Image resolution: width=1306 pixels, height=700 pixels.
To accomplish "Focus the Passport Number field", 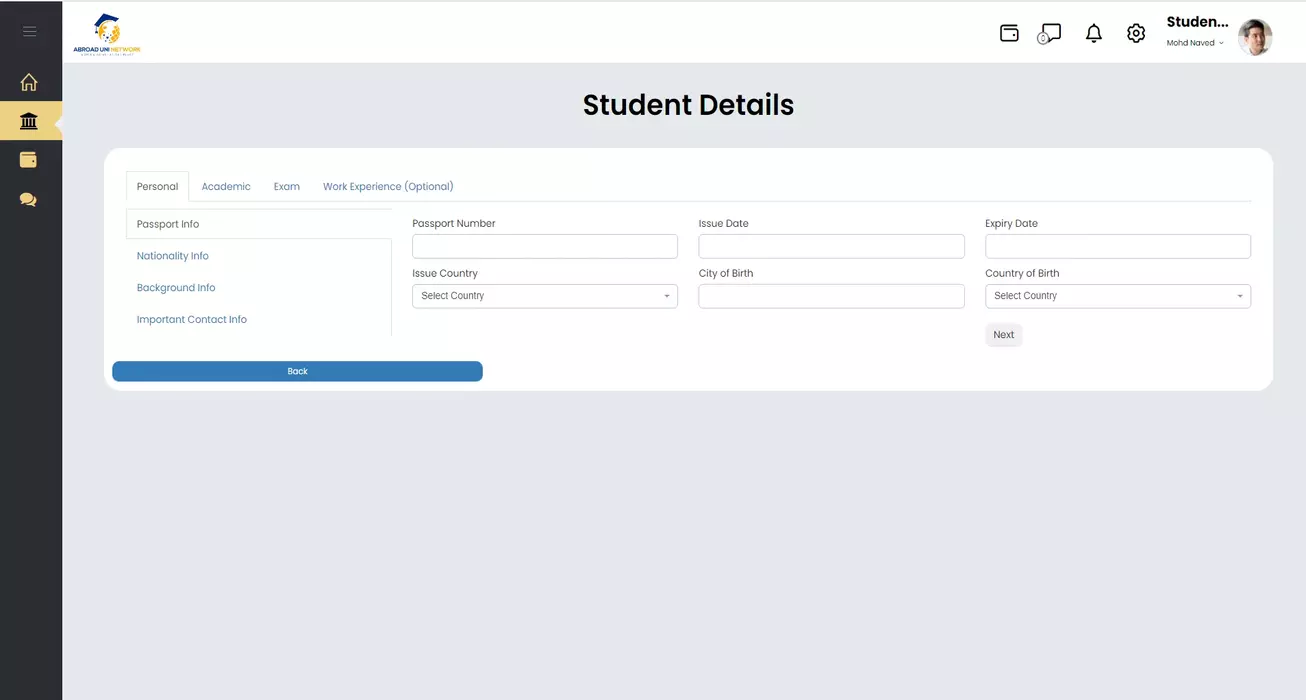I will pyautogui.click(x=545, y=247).
